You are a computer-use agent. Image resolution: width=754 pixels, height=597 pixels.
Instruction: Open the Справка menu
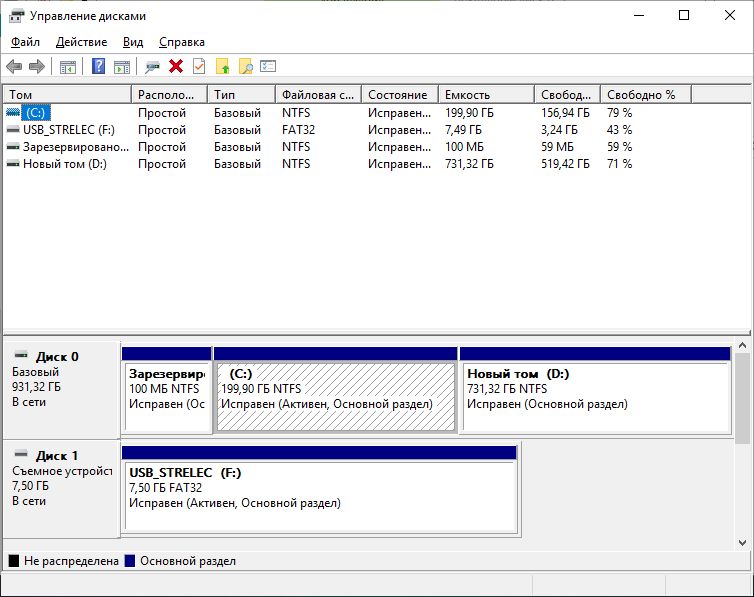182,42
